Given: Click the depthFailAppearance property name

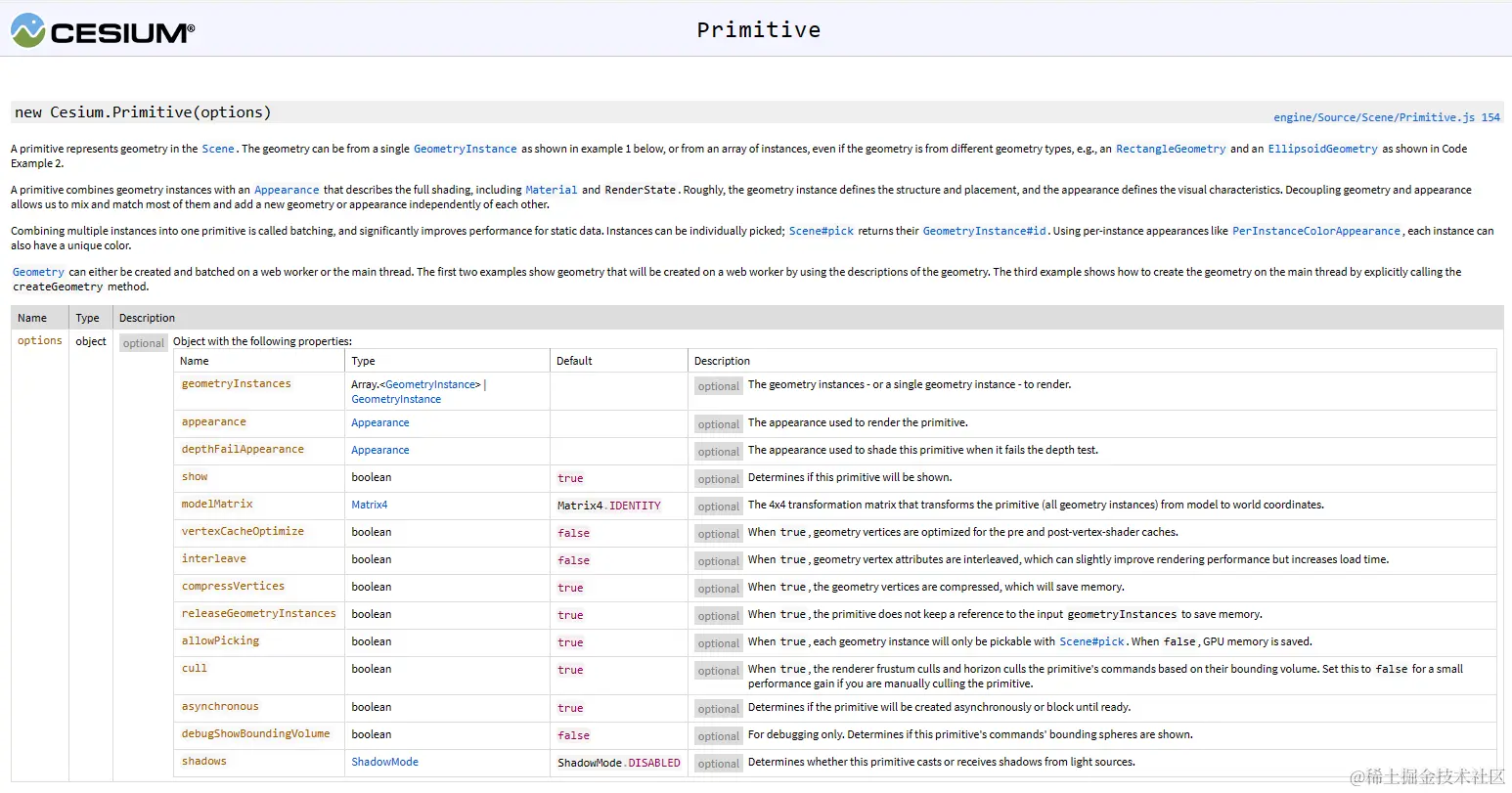Looking at the screenshot, I should click(243, 449).
